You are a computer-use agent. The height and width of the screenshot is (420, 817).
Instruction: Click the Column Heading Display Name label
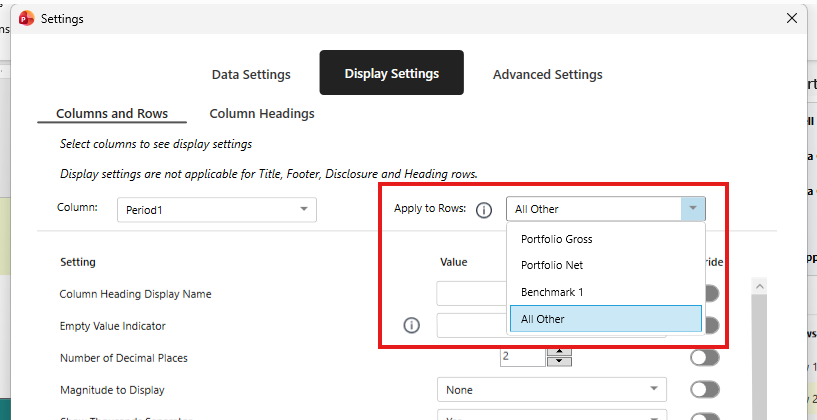[x=135, y=294]
